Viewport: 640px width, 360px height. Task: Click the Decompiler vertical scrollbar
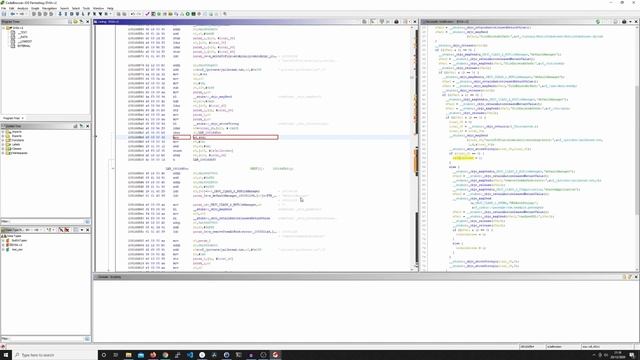pos(637,149)
